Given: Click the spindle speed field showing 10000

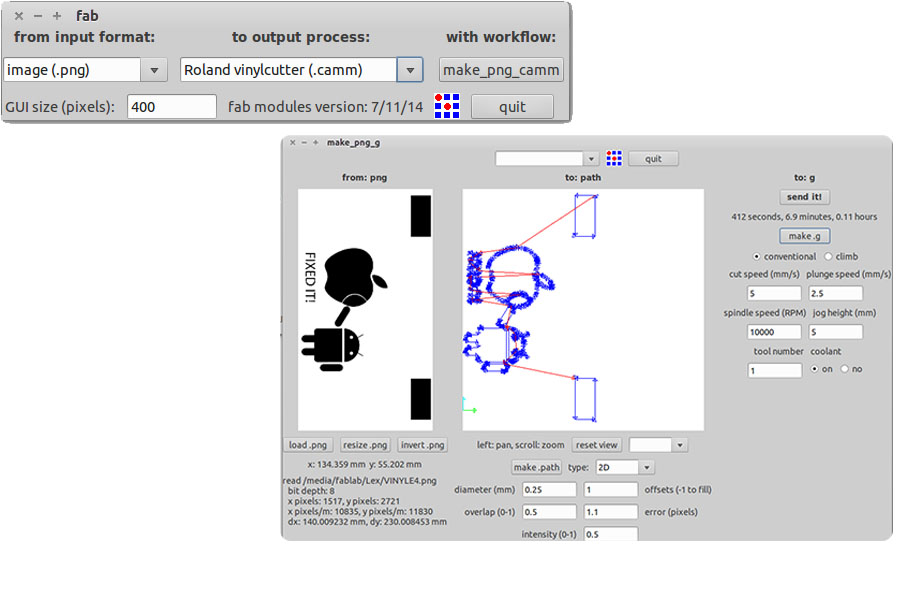Looking at the screenshot, I should 774,332.
